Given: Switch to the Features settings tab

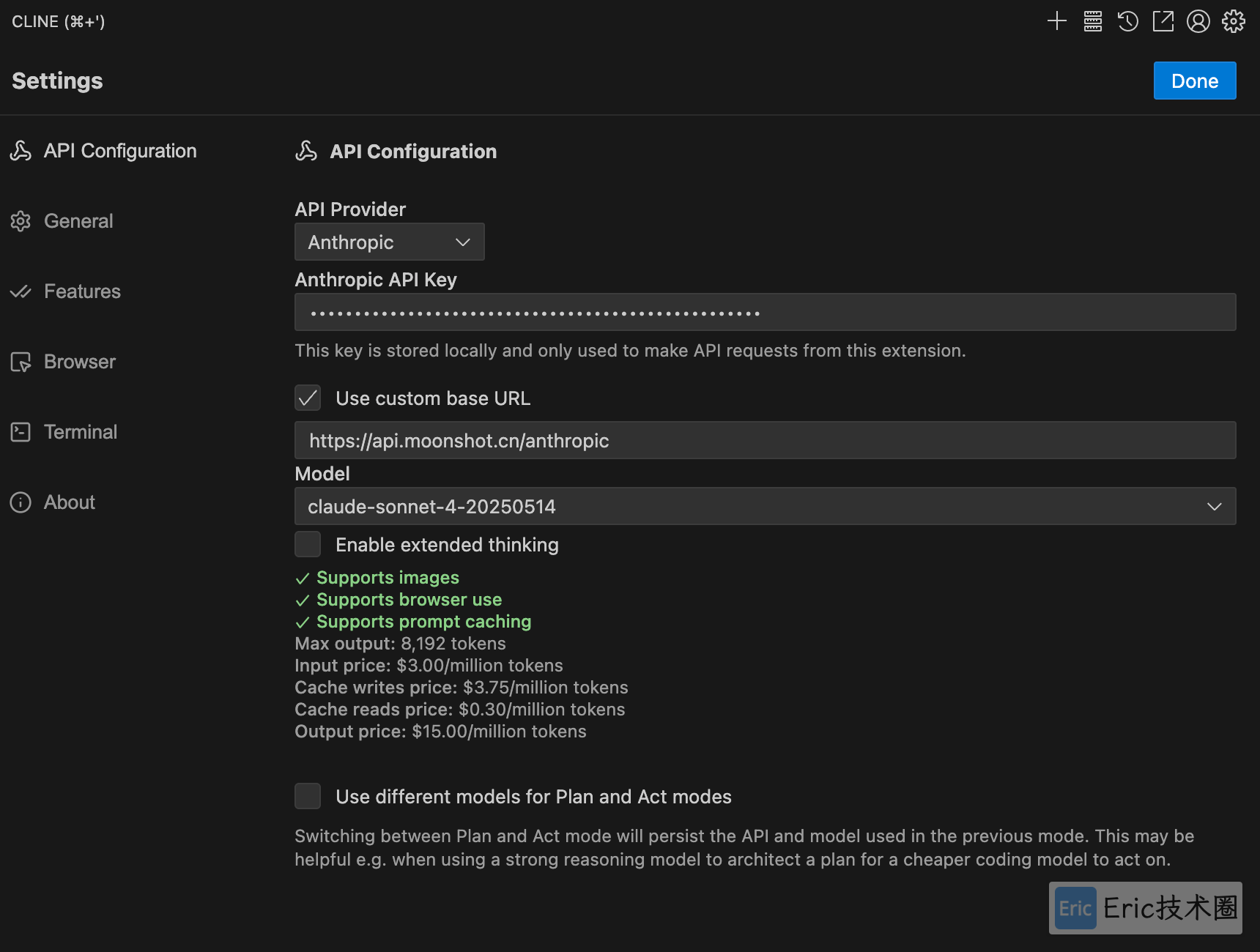Looking at the screenshot, I should tap(82, 291).
